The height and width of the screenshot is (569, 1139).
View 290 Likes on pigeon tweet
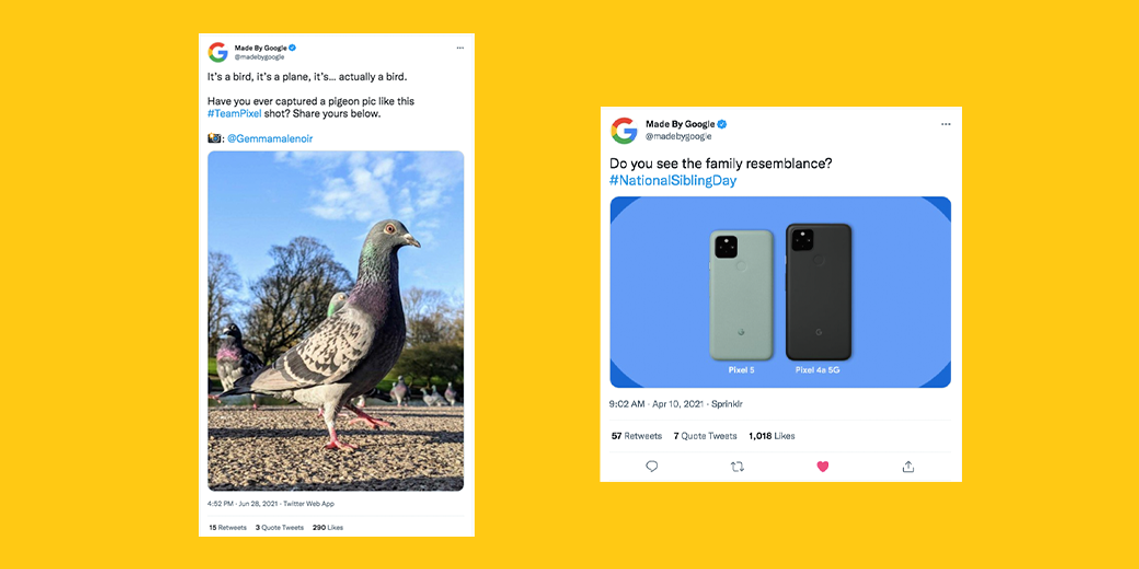328,528
